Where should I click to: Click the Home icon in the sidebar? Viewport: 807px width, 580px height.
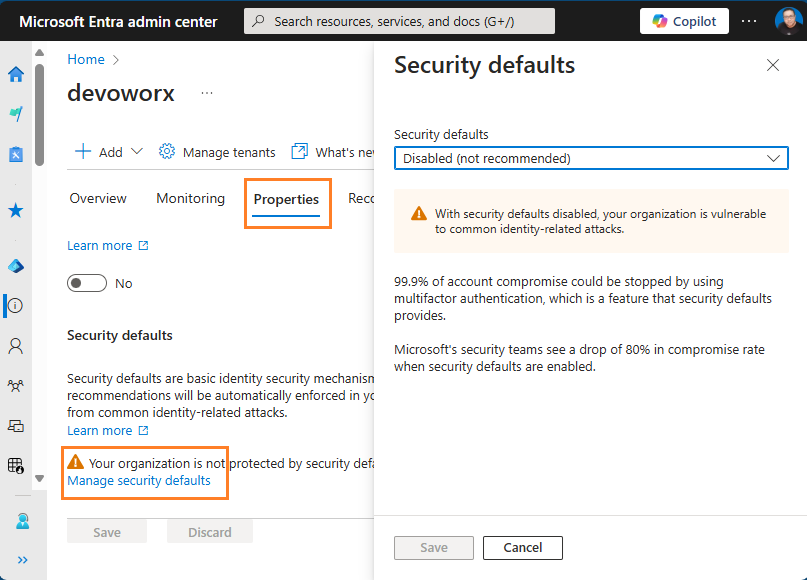point(16,74)
